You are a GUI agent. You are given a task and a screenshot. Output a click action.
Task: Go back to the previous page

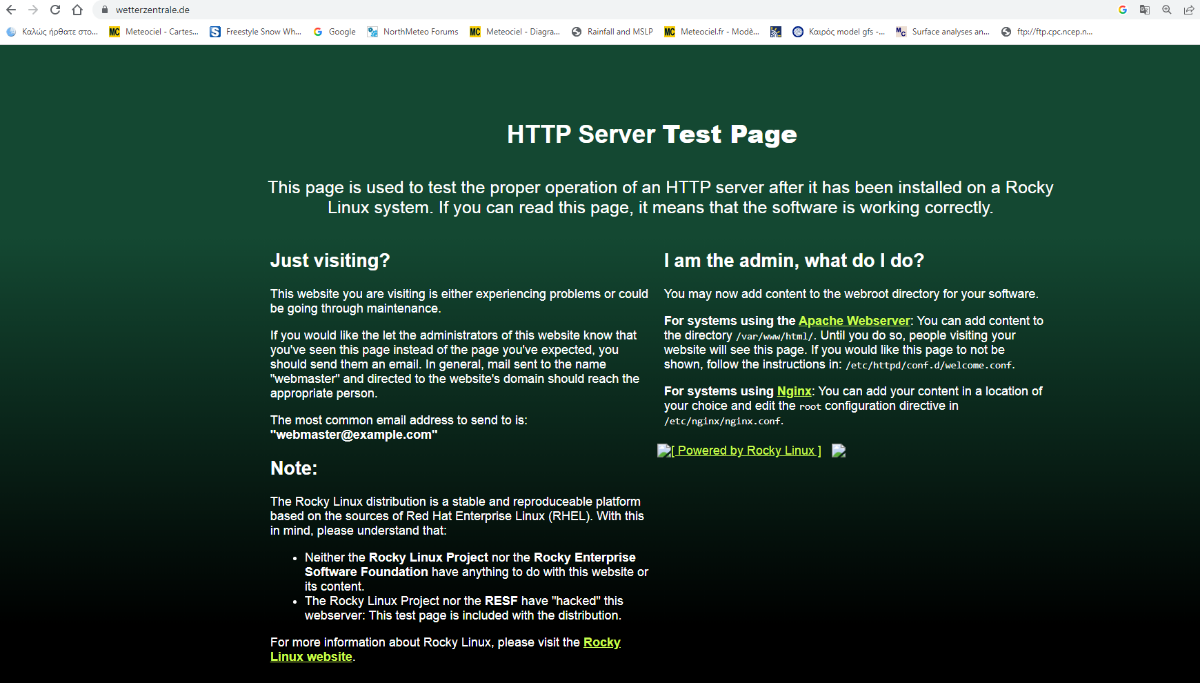[x=11, y=9]
